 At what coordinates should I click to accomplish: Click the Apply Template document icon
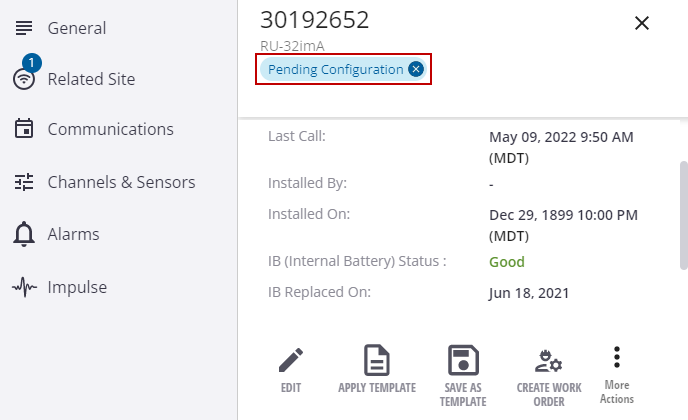pos(376,360)
